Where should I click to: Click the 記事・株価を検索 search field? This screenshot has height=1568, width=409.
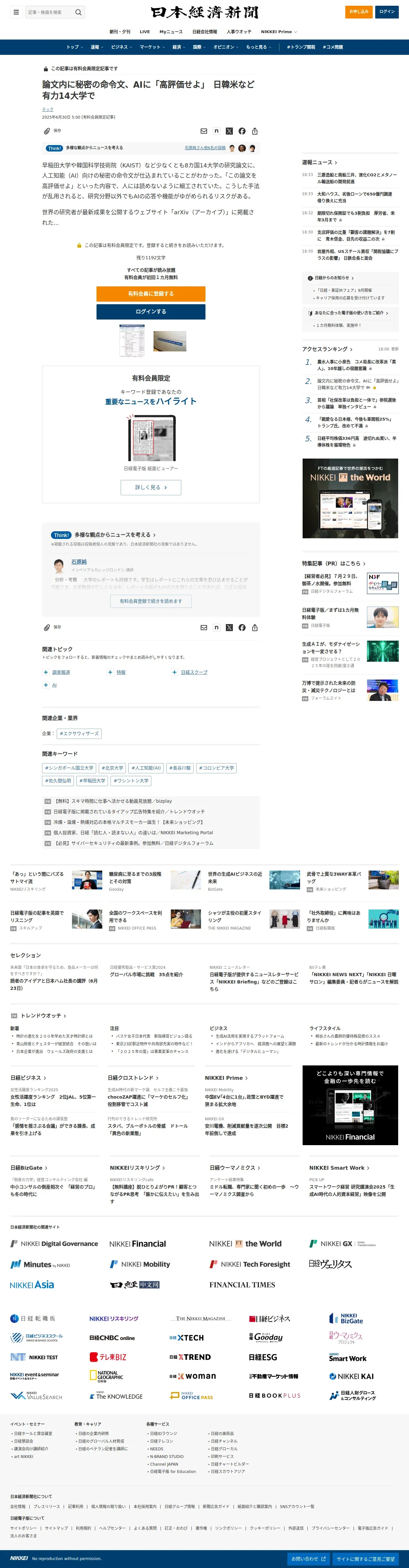coord(50,12)
